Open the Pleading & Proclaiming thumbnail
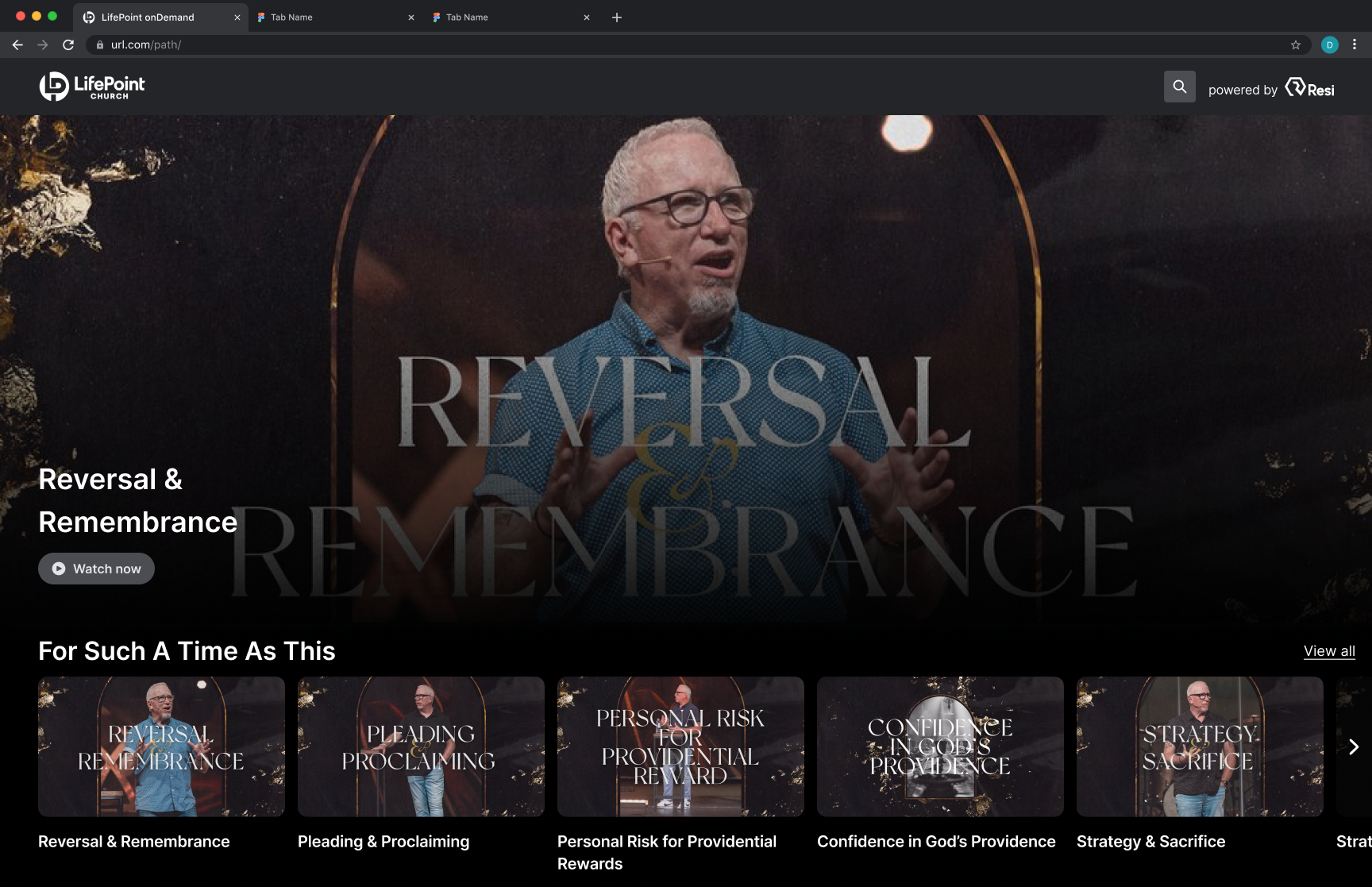Image resolution: width=1372 pixels, height=887 pixels. (x=421, y=746)
